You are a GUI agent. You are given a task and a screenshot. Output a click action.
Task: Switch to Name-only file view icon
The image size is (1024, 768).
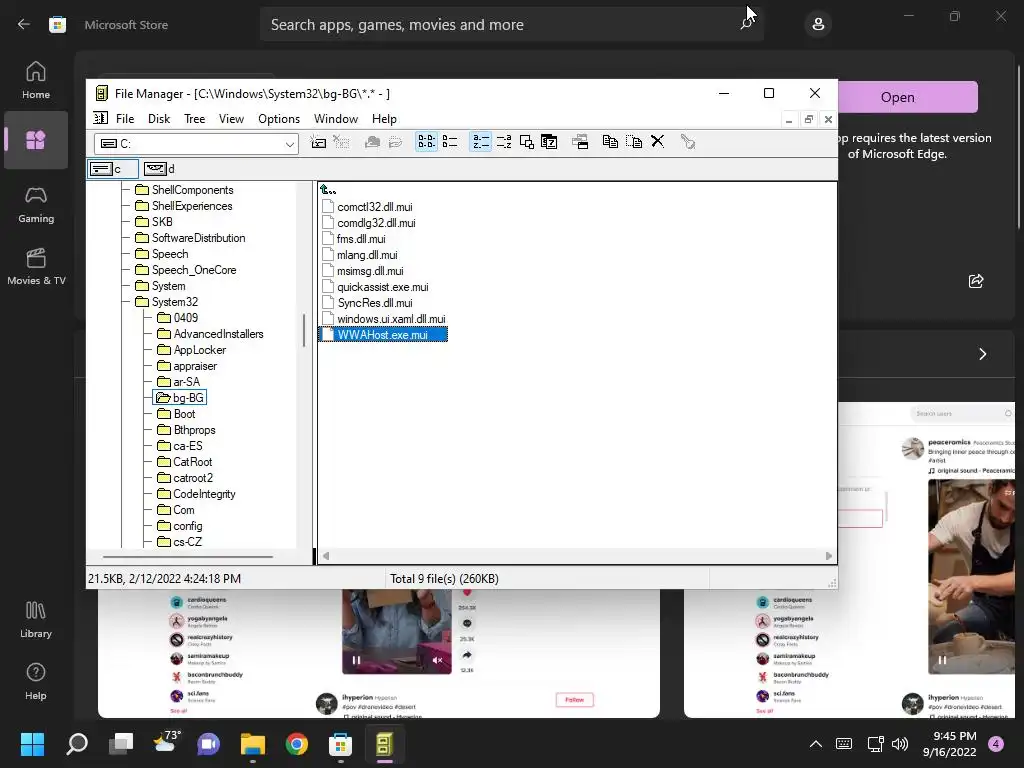(x=426, y=142)
